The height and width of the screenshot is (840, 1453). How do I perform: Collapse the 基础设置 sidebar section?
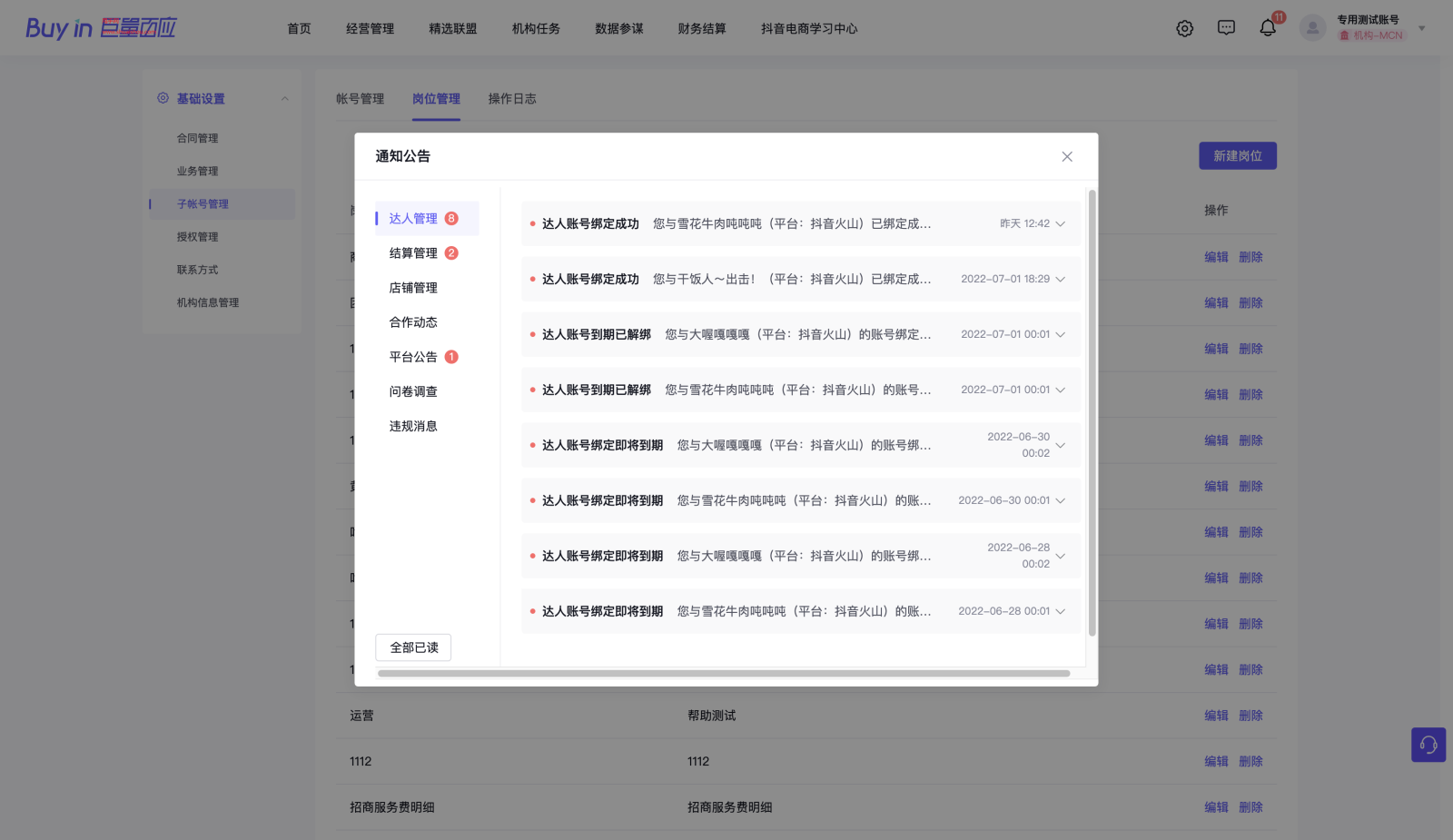click(284, 98)
